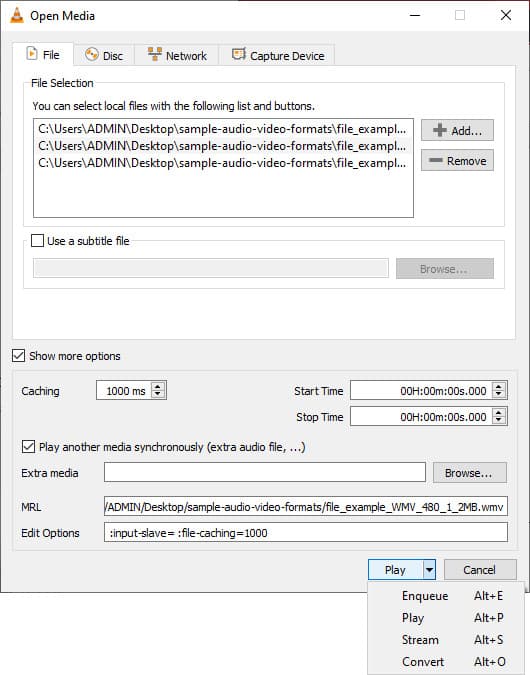Click the Disc tab's disc icon
Image resolution: width=530 pixels, height=675 pixels.
[x=92, y=55]
